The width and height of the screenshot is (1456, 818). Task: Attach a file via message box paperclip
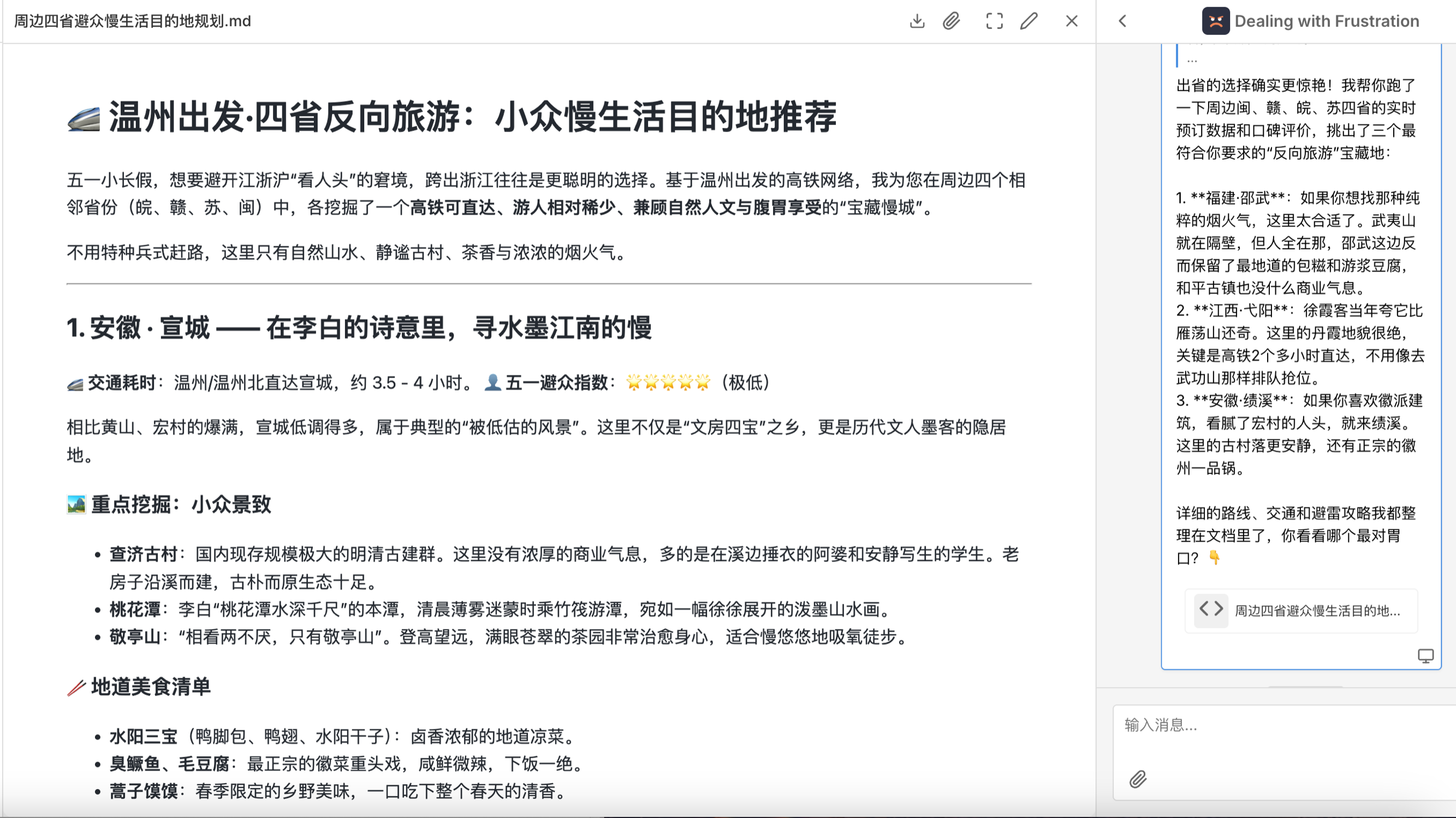click(1138, 779)
